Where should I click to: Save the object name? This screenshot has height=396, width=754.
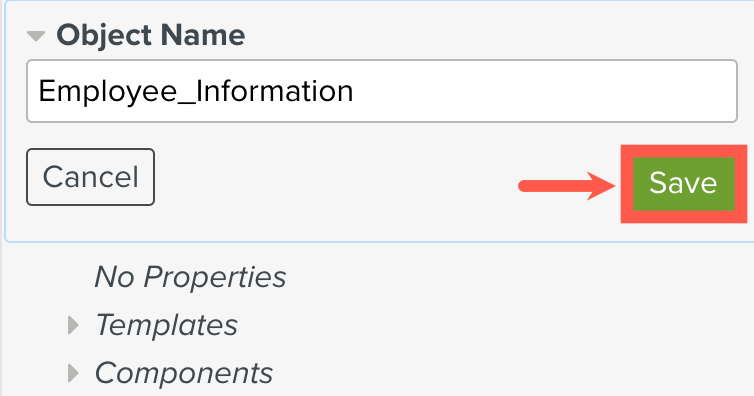683,184
